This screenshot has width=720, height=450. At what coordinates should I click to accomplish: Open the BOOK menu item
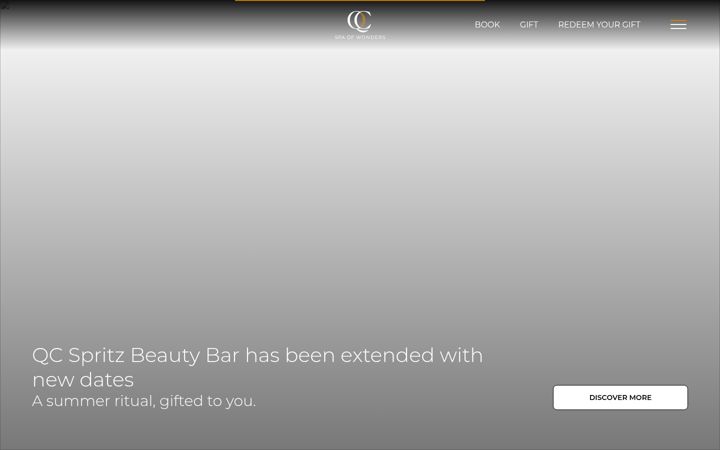point(487,25)
